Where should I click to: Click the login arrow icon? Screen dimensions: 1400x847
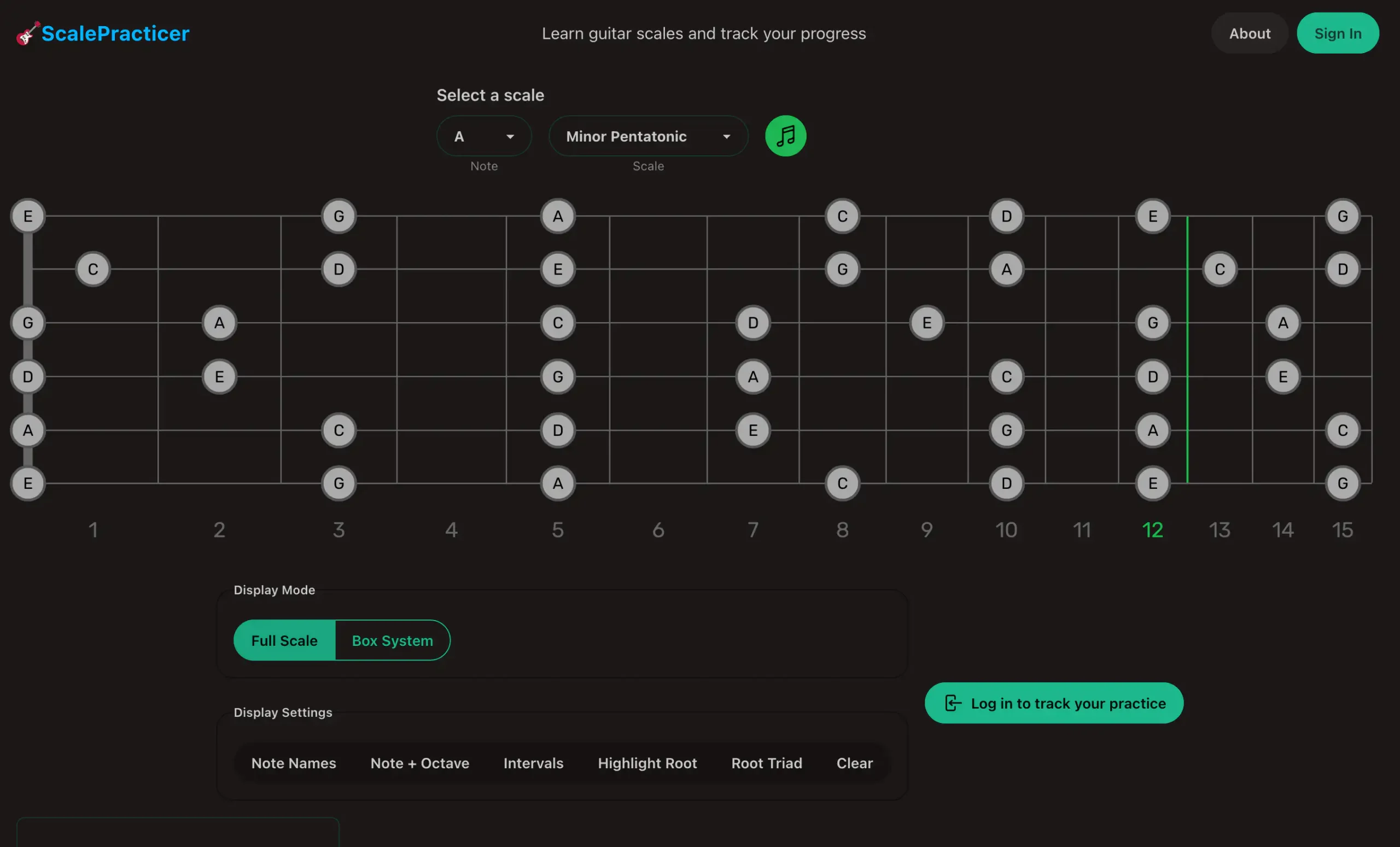coord(953,703)
